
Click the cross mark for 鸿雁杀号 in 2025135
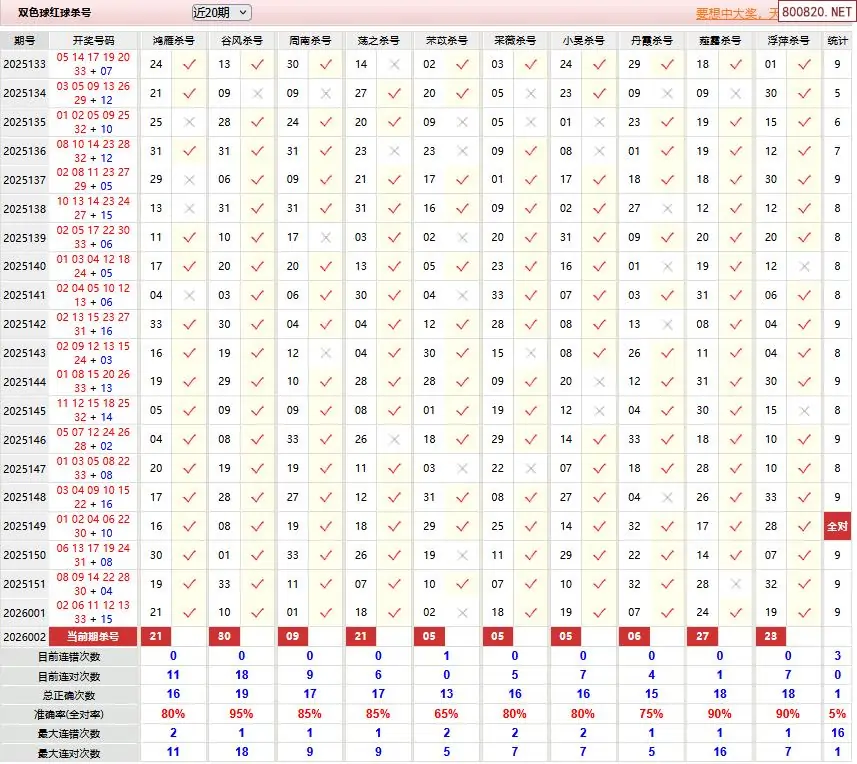189,122
